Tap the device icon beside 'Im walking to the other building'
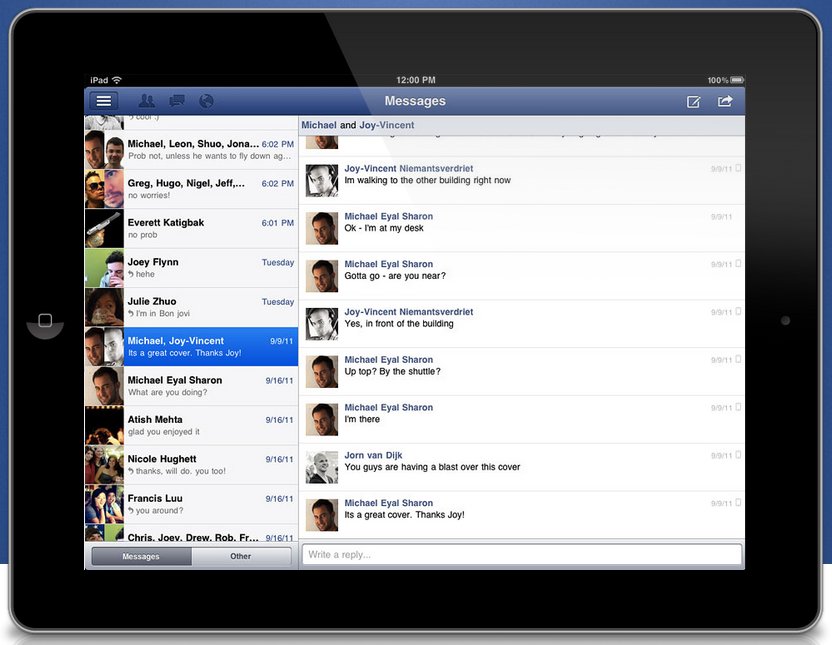The image size is (832, 645). (x=738, y=168)
